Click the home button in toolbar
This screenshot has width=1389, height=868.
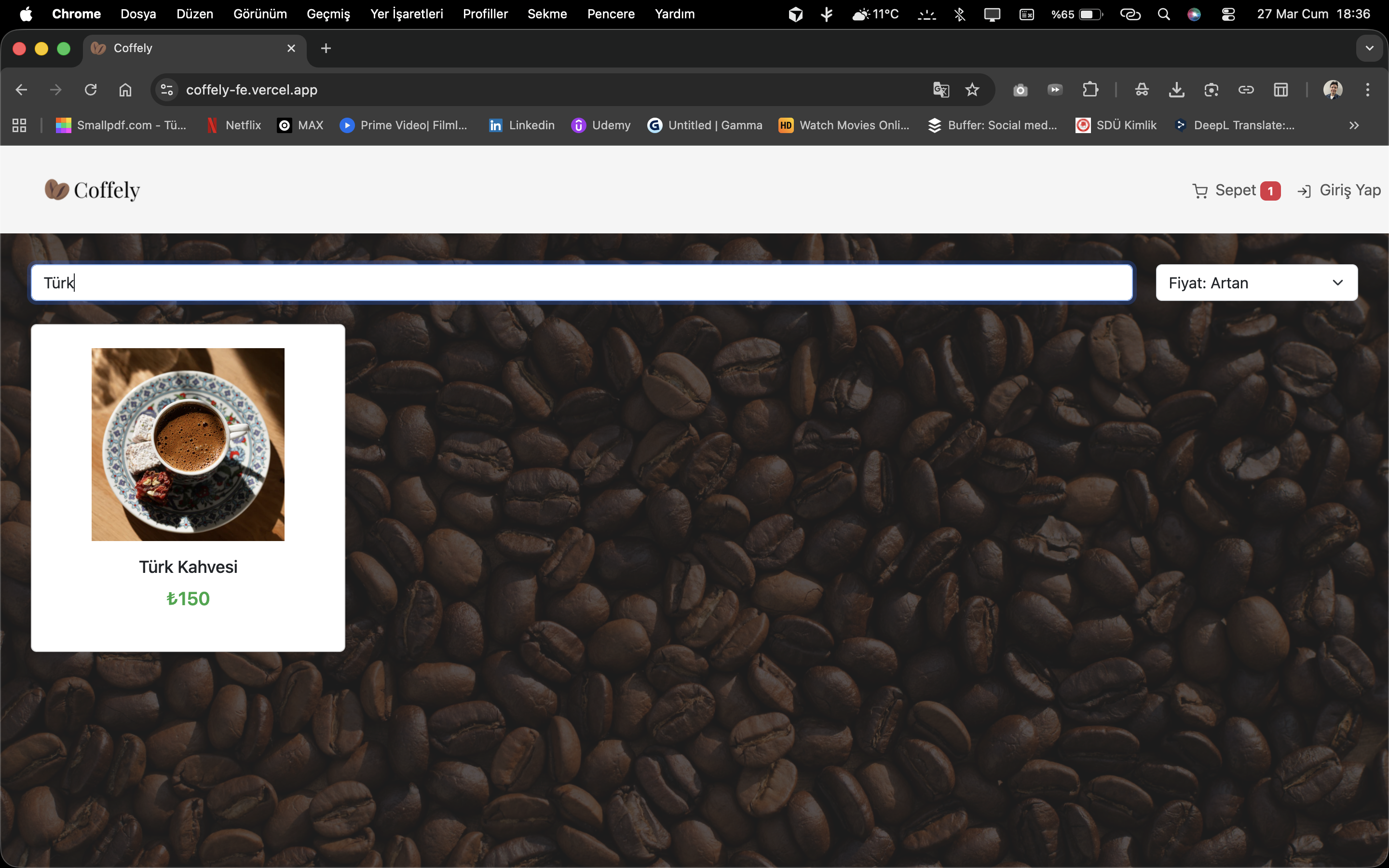[x=125, y=90]
